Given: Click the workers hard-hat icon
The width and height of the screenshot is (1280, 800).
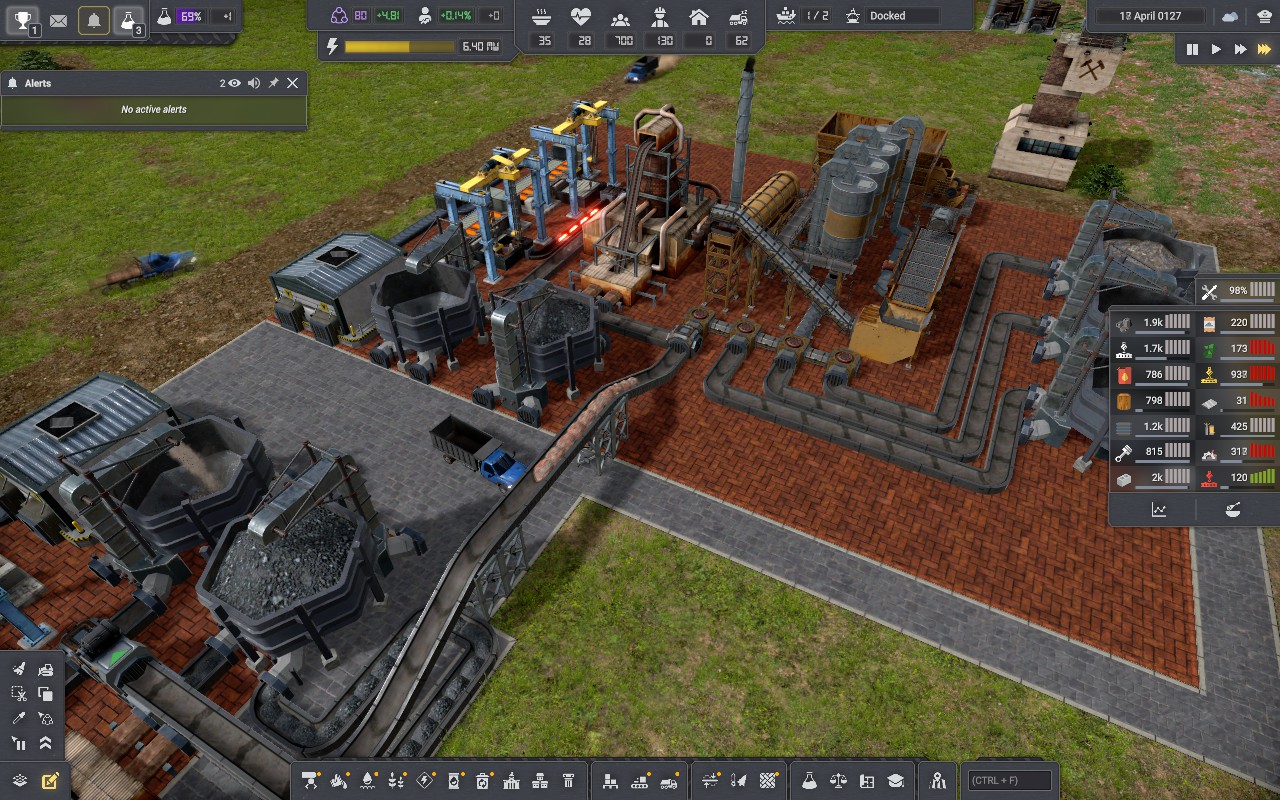Looking at the screenshot, I should click(x=659, y=17).
